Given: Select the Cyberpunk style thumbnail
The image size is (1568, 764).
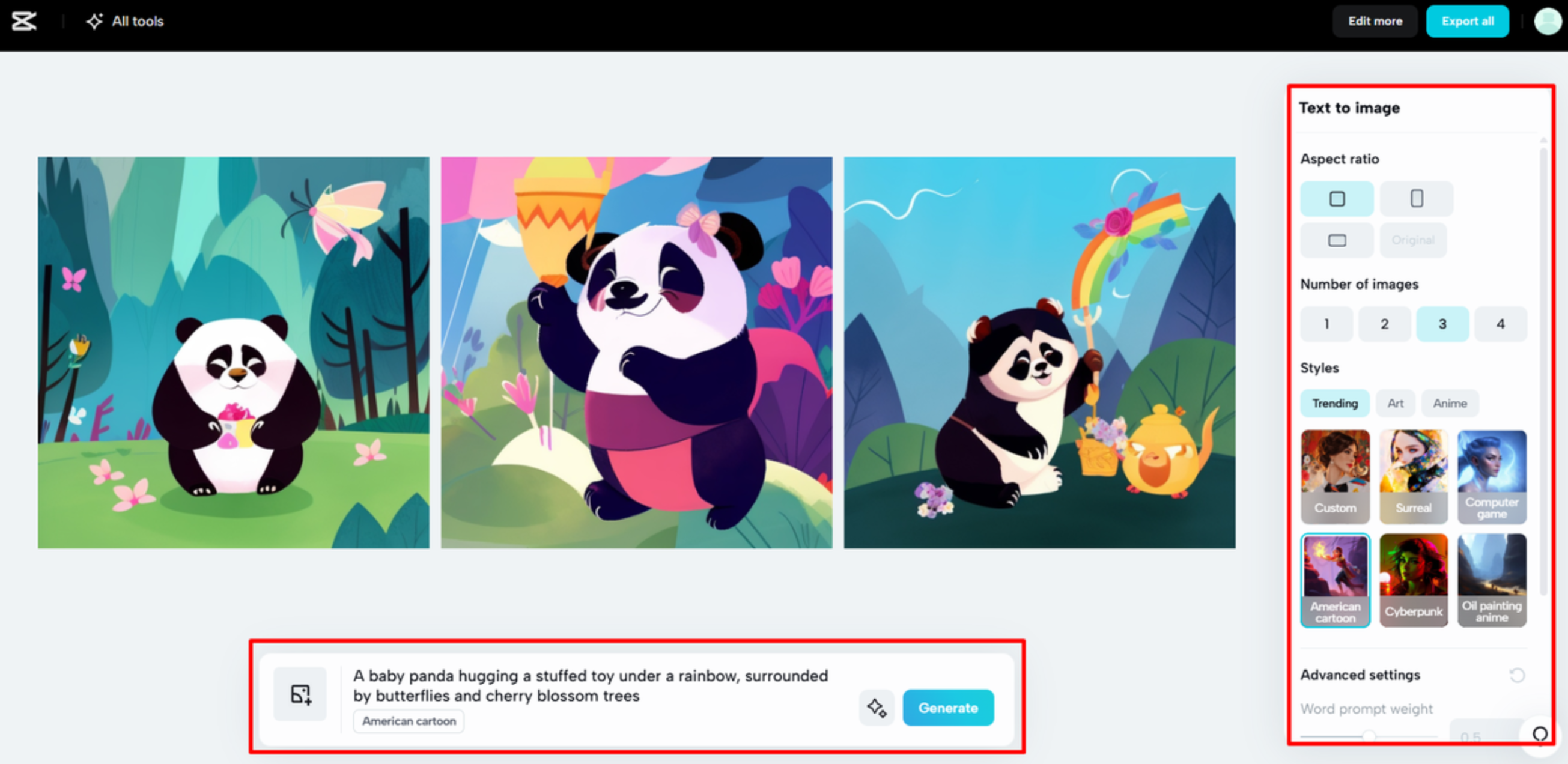Looking at the screenshot, I should click(x=1414, y=580).
